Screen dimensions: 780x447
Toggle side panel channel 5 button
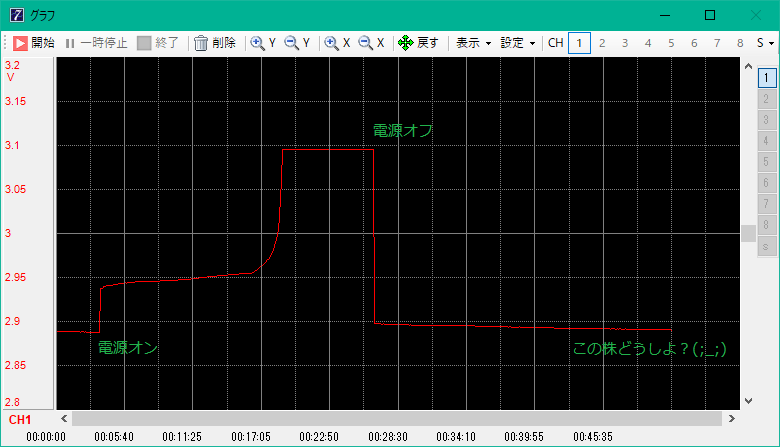pos(767,162)
